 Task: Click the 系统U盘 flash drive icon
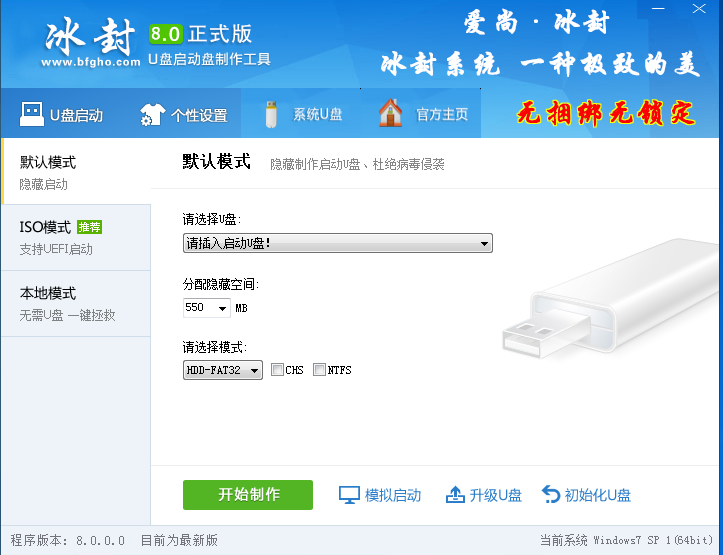(x=271, y=114)
